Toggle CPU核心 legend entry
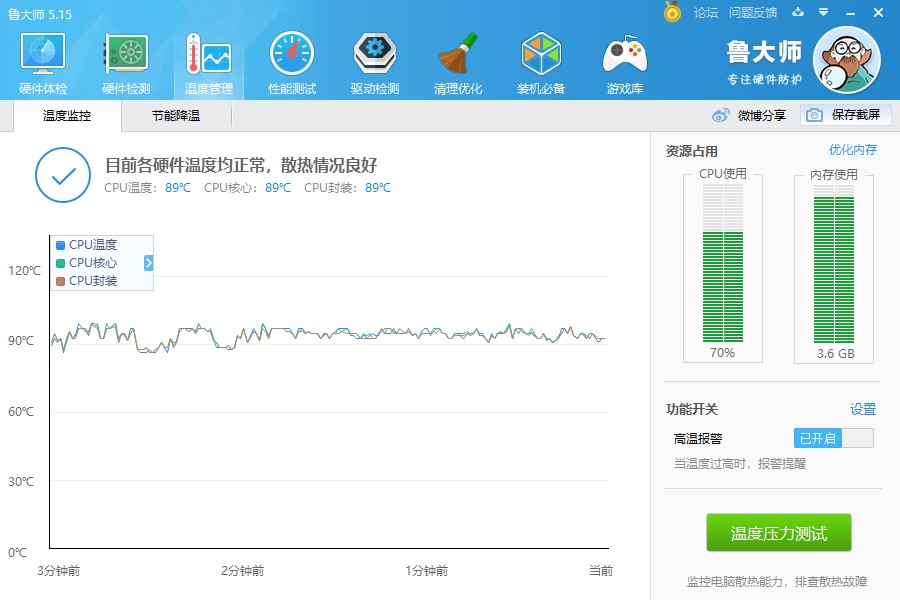 86,263
